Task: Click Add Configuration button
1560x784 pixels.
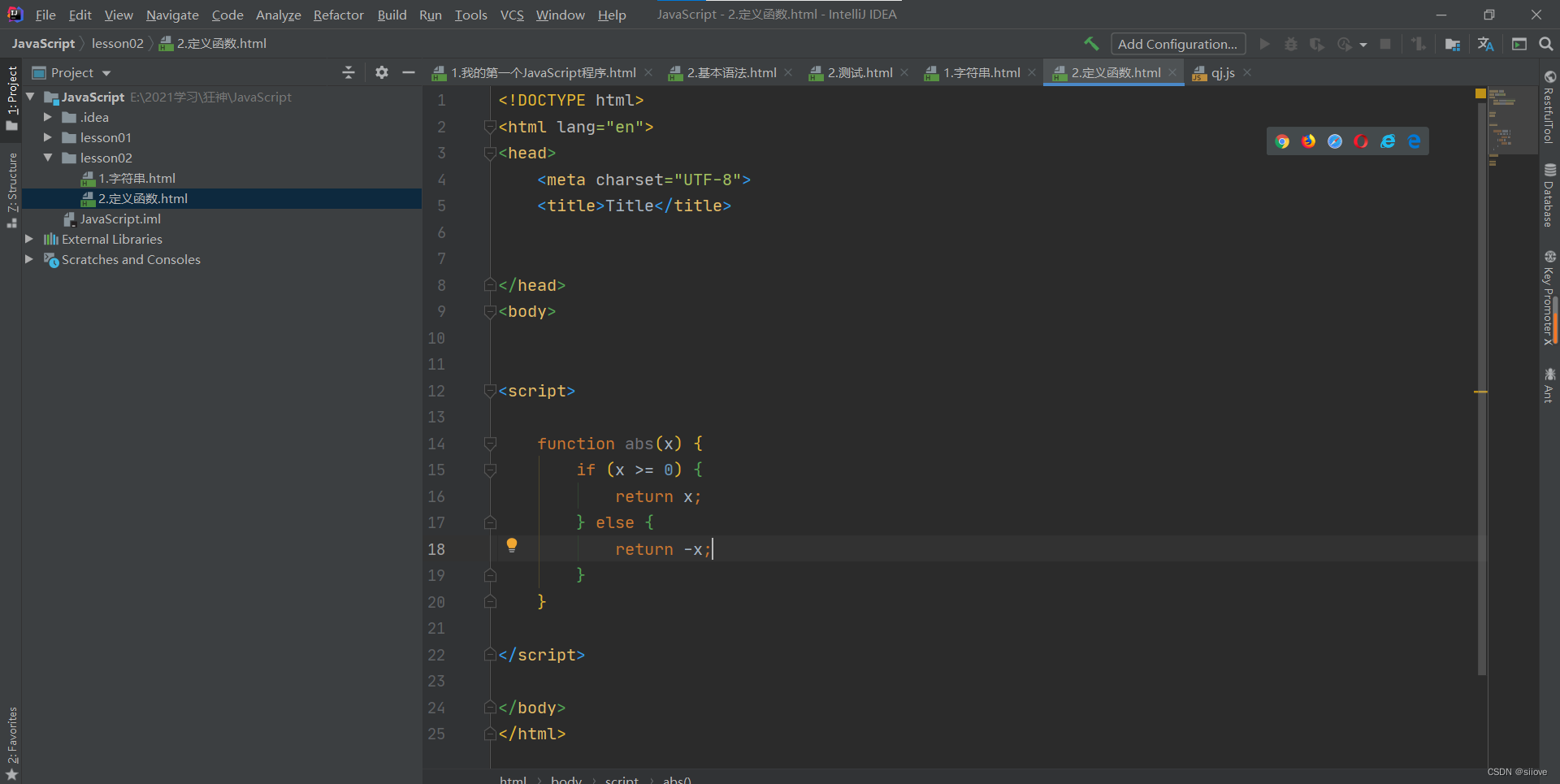Action: coord(1178,44)
